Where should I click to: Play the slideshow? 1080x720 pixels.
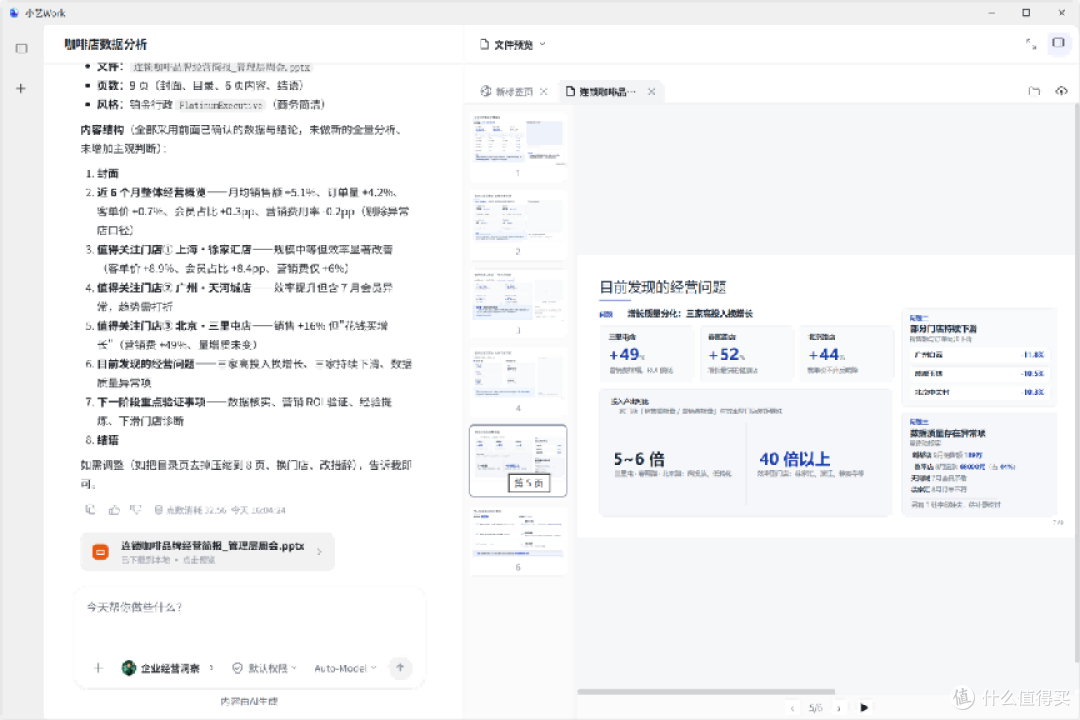click(x=864, y=707)
